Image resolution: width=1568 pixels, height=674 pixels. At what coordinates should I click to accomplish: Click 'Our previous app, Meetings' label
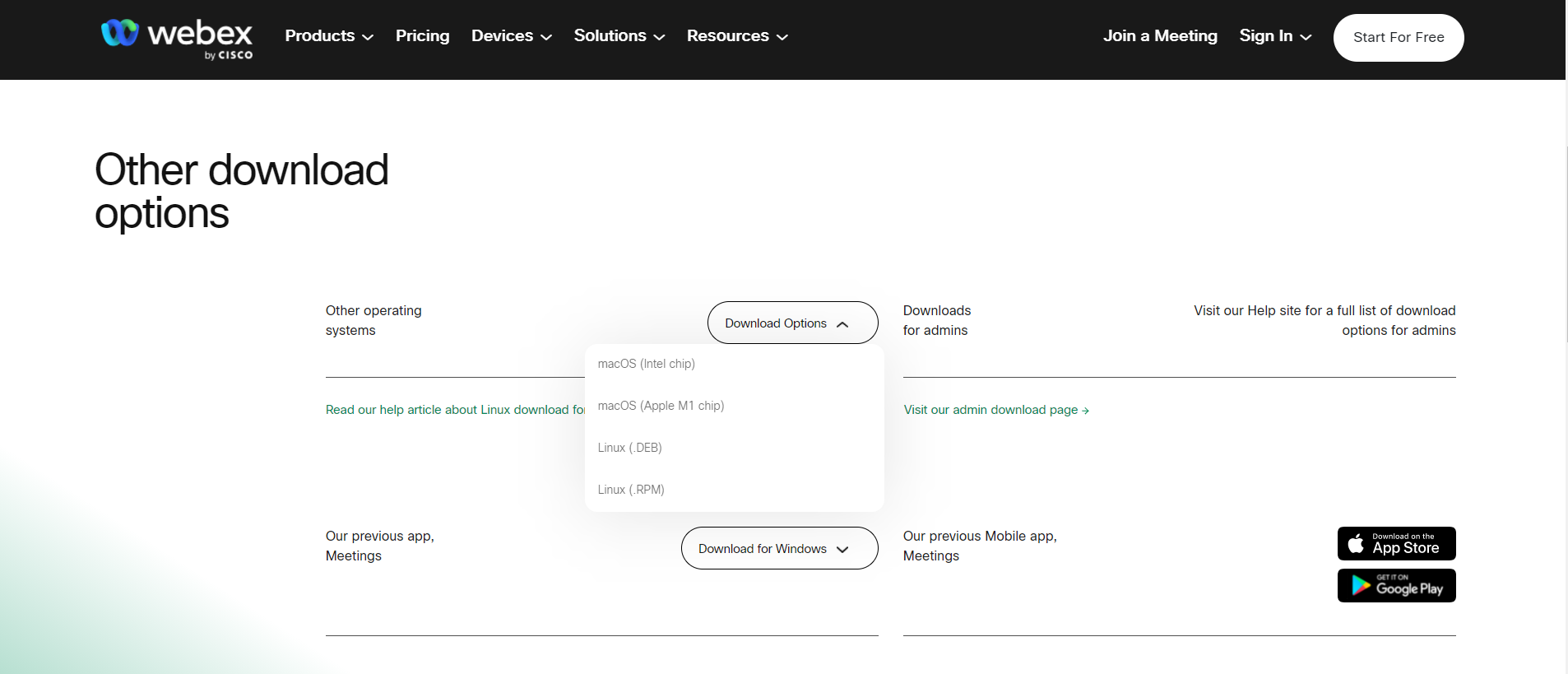(x=380, y=546)
